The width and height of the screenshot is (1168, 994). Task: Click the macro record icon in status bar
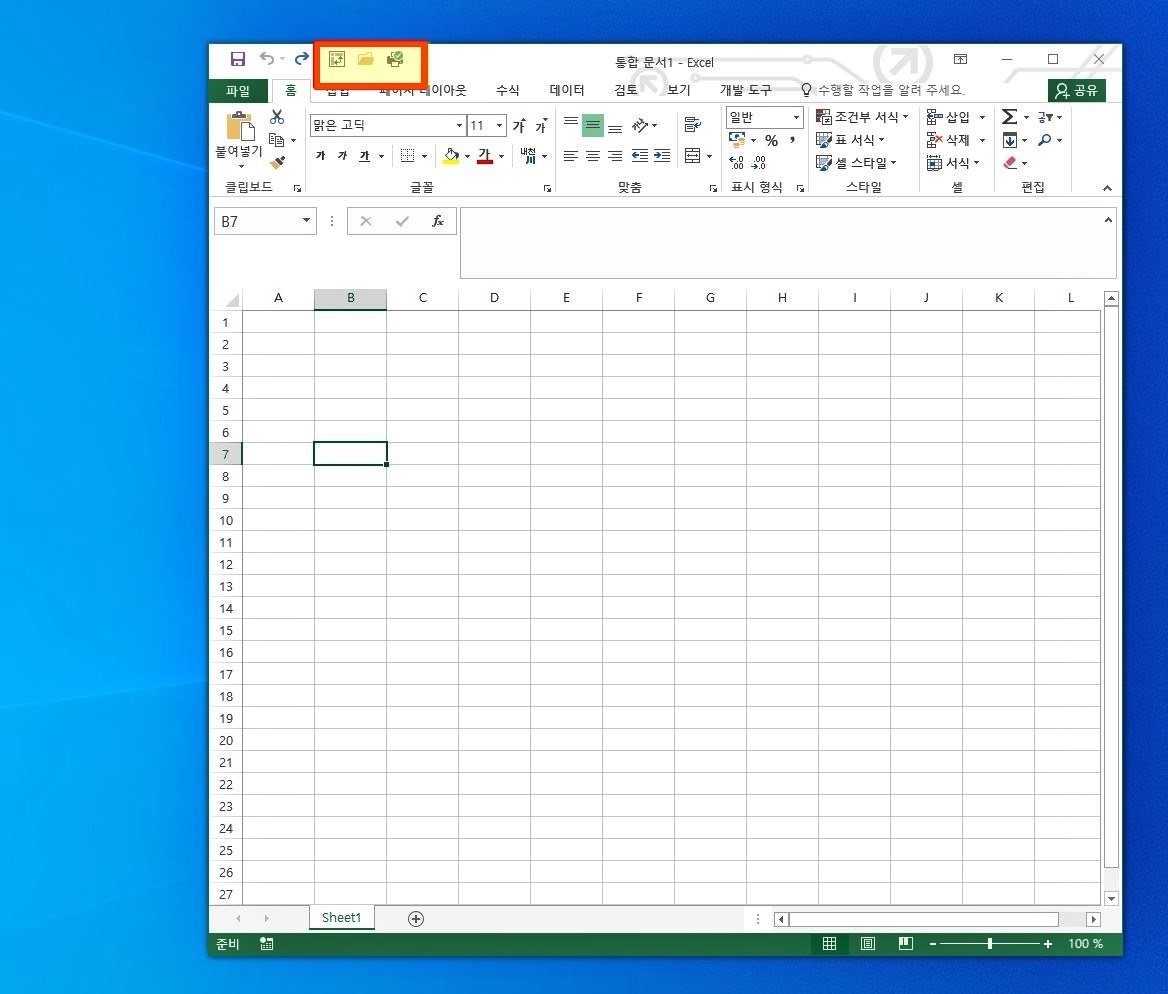tap(267, 944)
